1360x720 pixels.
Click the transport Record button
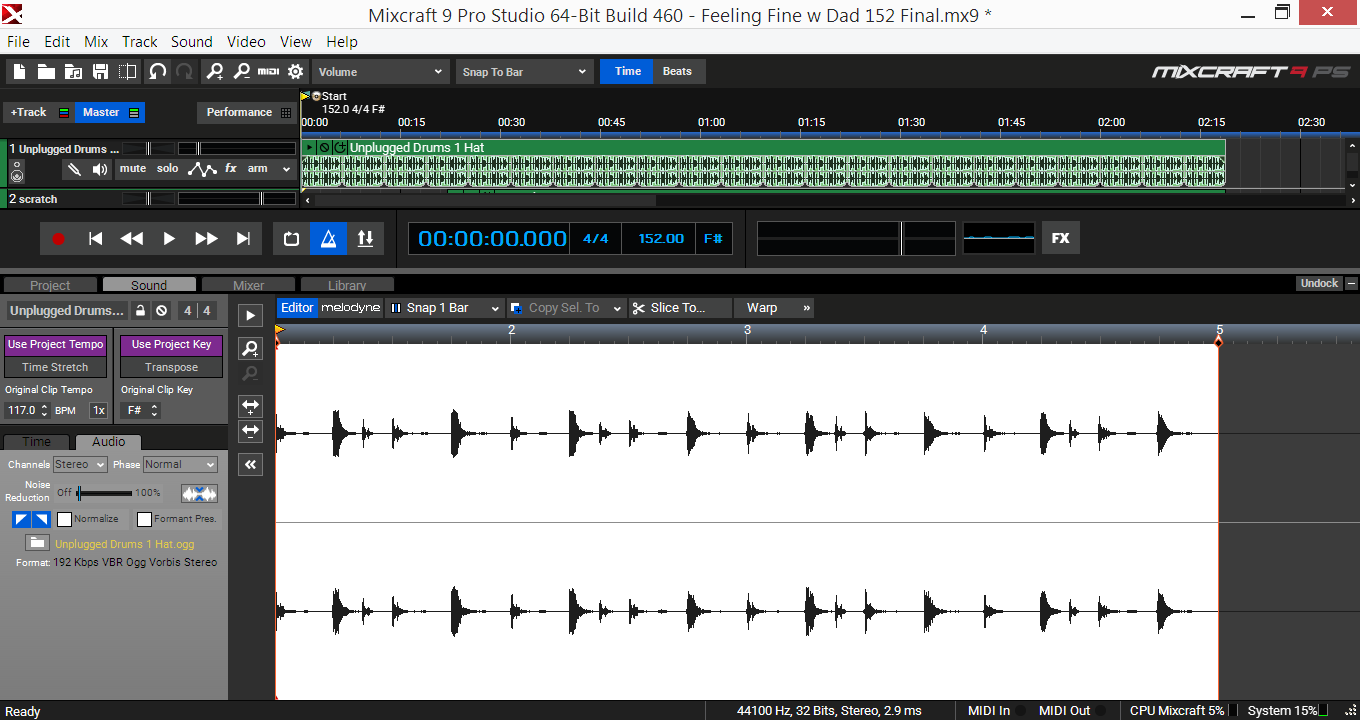point(58,238)
